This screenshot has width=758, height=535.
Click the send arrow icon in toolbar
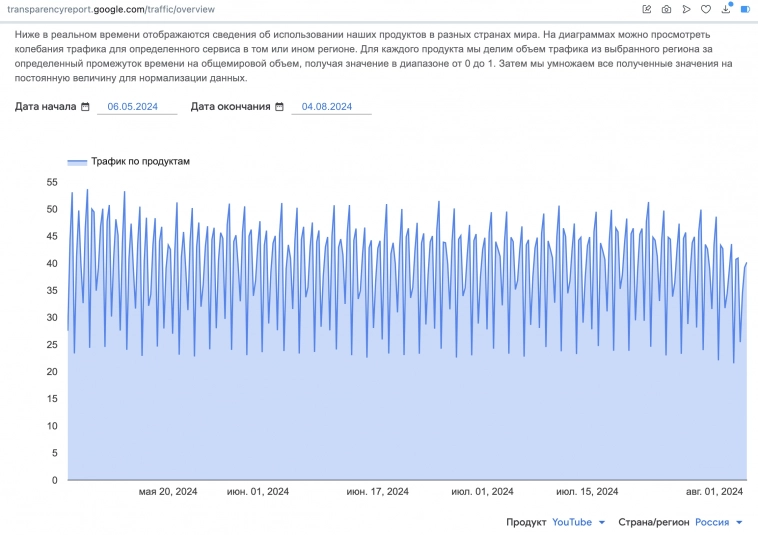click(686, 9)
